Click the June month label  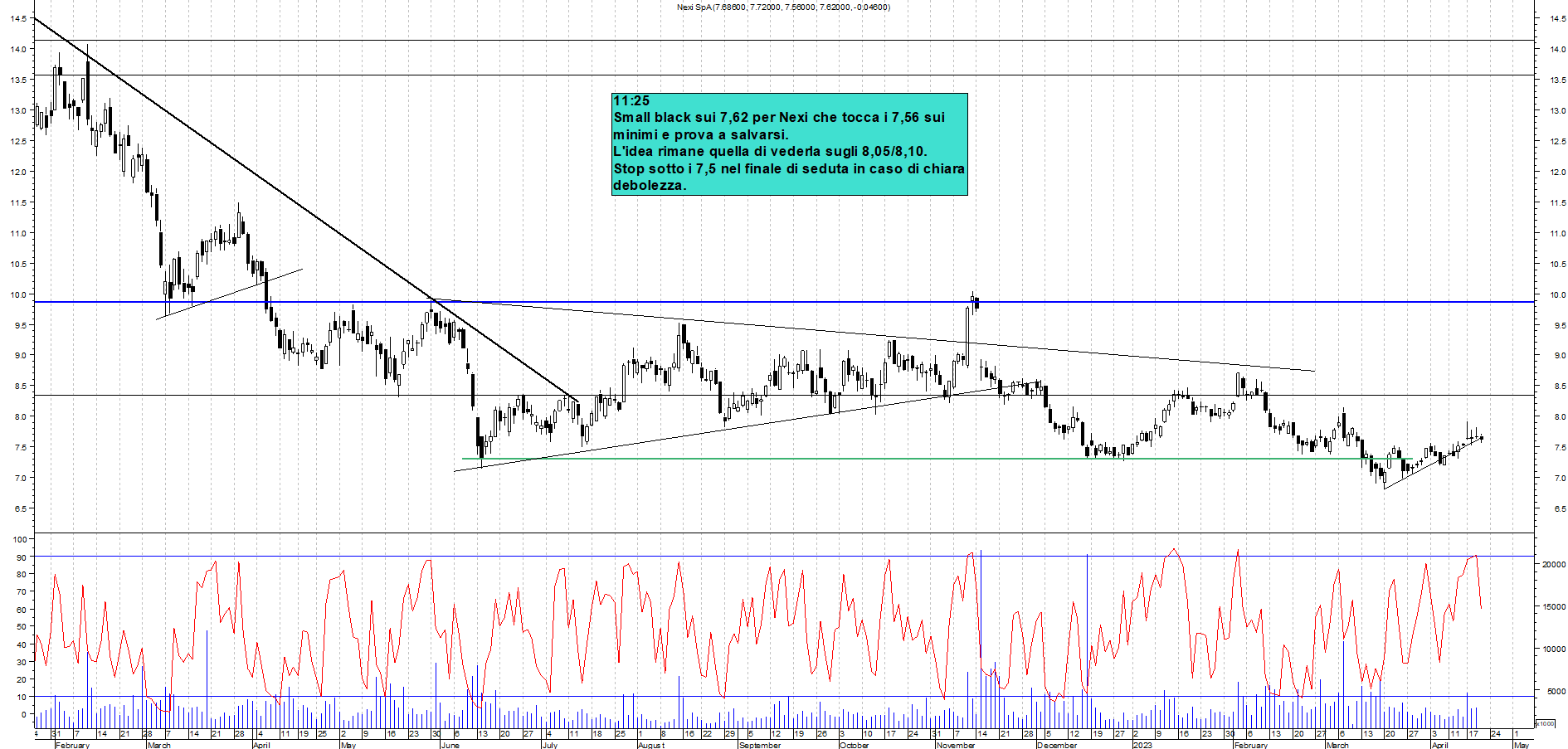450,745
